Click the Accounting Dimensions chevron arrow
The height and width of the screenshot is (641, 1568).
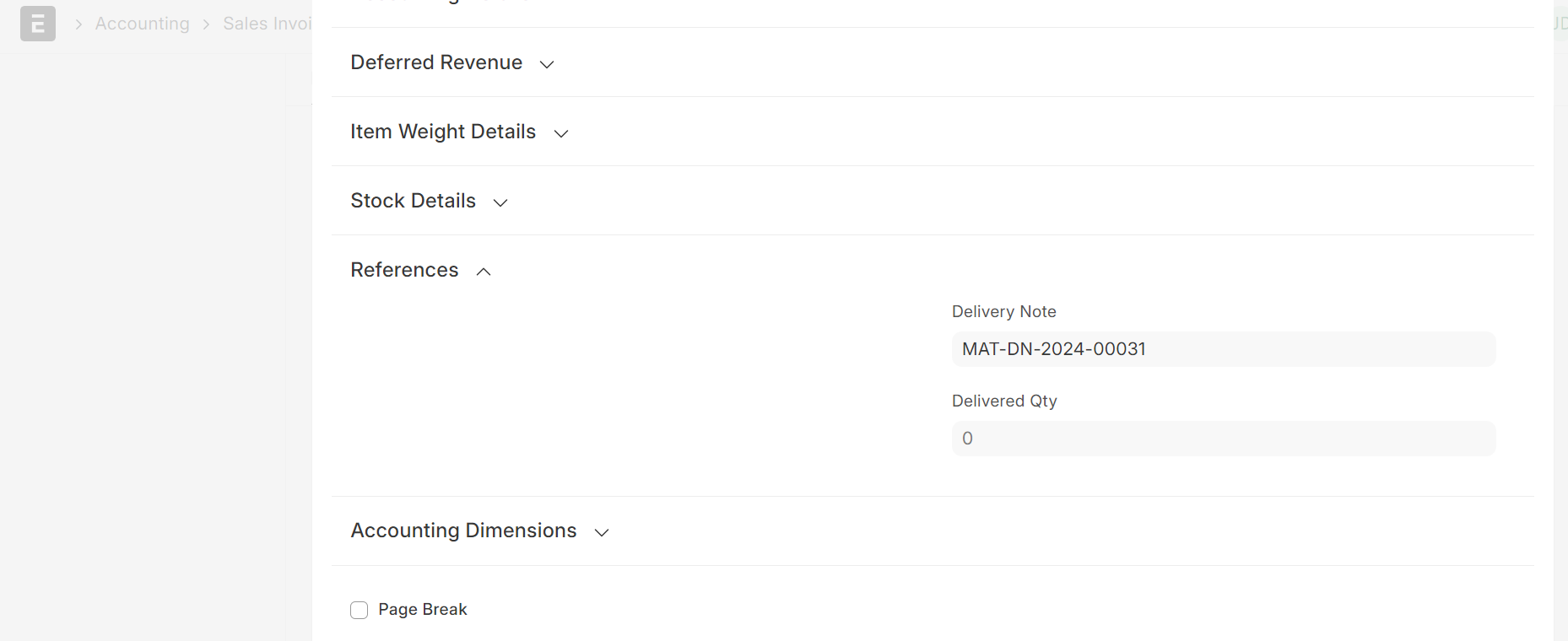pyautogui.click(x=602, y=532)
